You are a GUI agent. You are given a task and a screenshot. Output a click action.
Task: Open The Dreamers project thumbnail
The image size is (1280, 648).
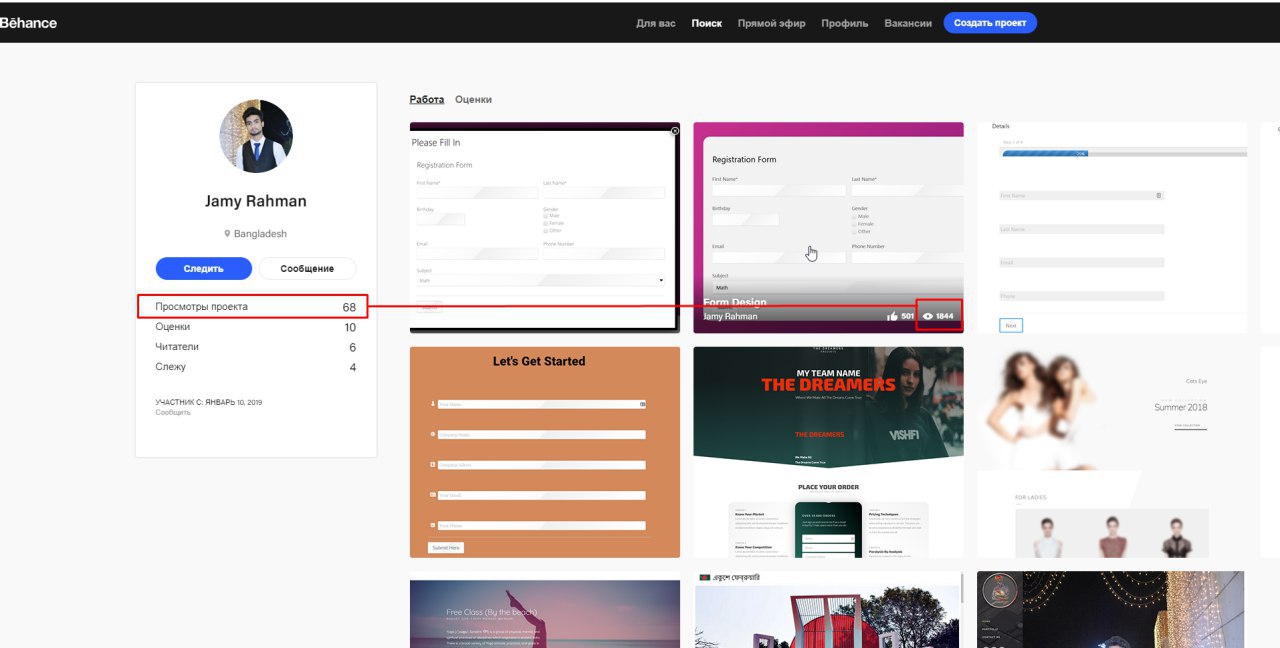[x=828, y=452]
